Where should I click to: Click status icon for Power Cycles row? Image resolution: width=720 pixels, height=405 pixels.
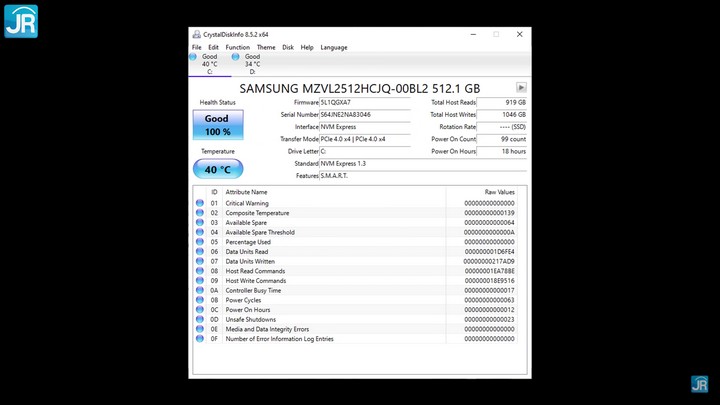pyautogui.click(x=200, y=299)
